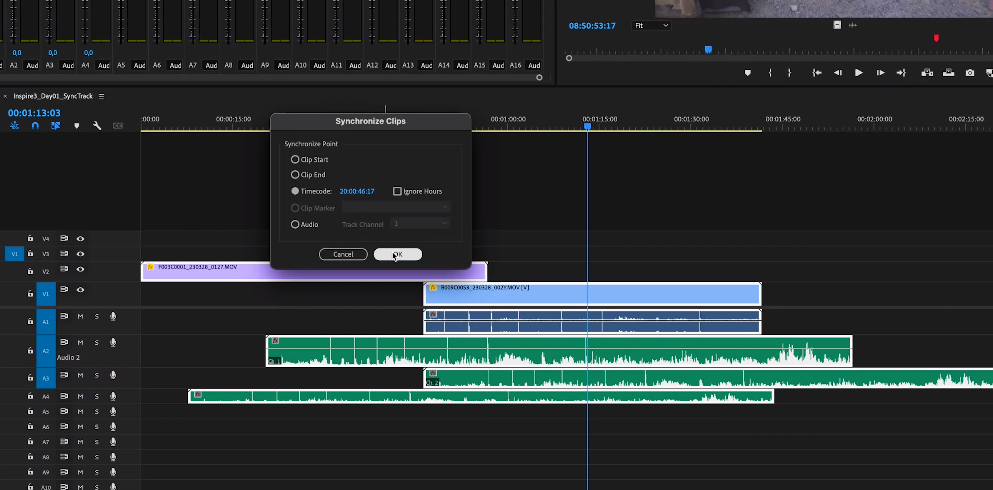Toggle the Linked Selection icon in timeline
The height and width of the screenshot is (490, 993).
pyautogui.click(x=56, y=126)
